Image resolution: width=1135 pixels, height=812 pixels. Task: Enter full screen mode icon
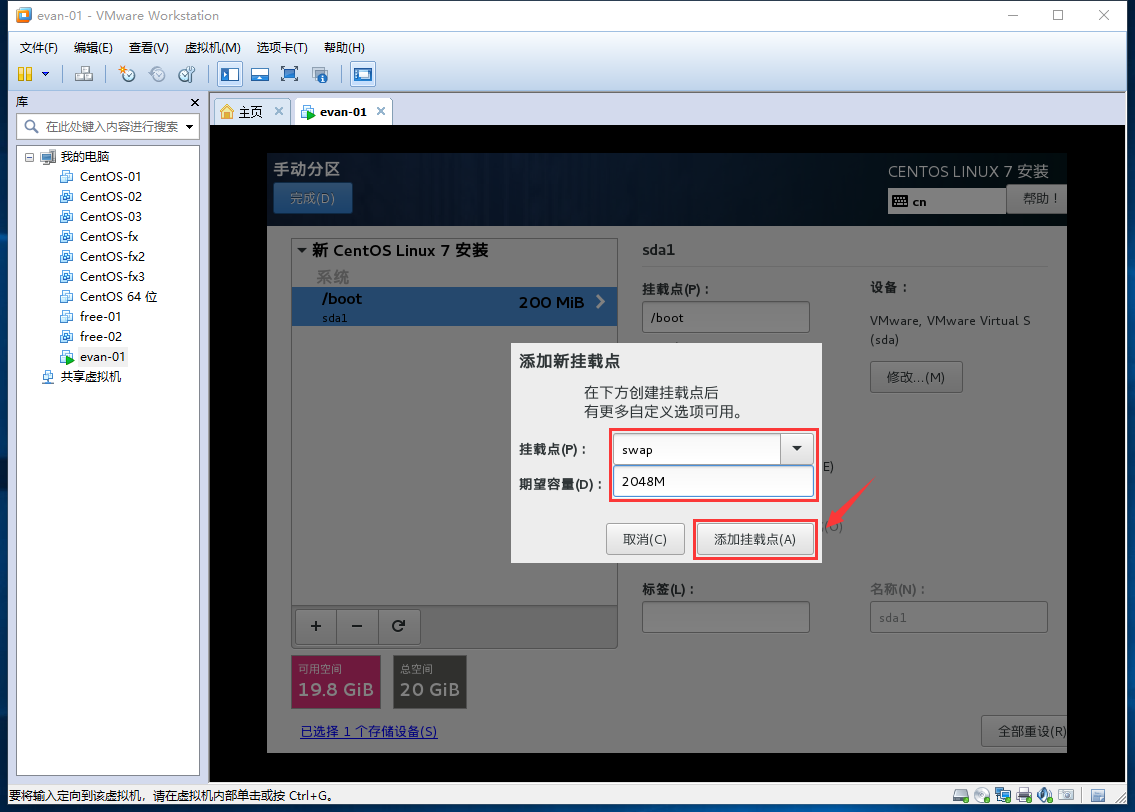tap(290, 74)
